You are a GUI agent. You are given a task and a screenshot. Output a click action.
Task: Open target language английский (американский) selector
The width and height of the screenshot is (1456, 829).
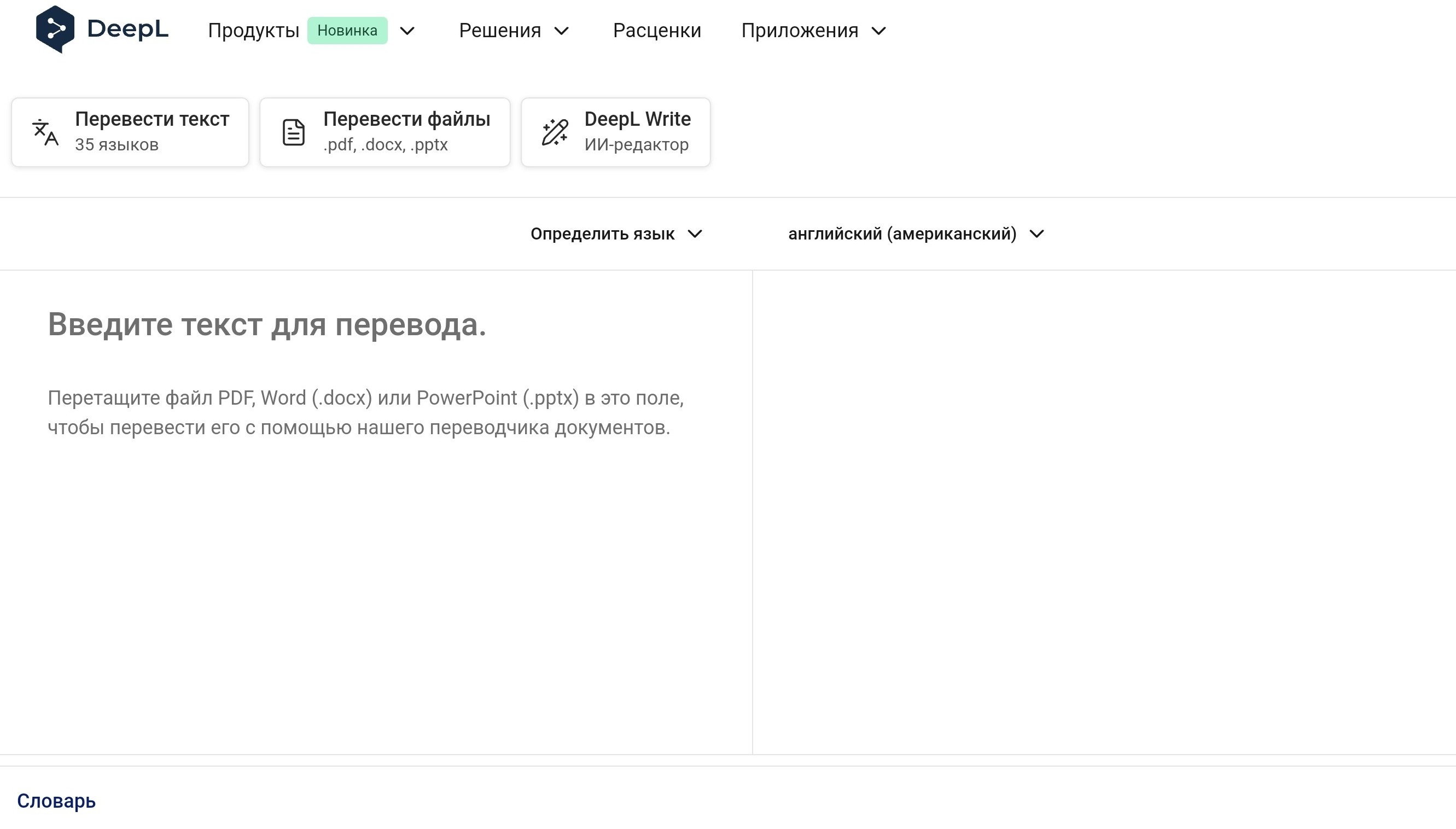pyautogui.click(x=916, y=234)
